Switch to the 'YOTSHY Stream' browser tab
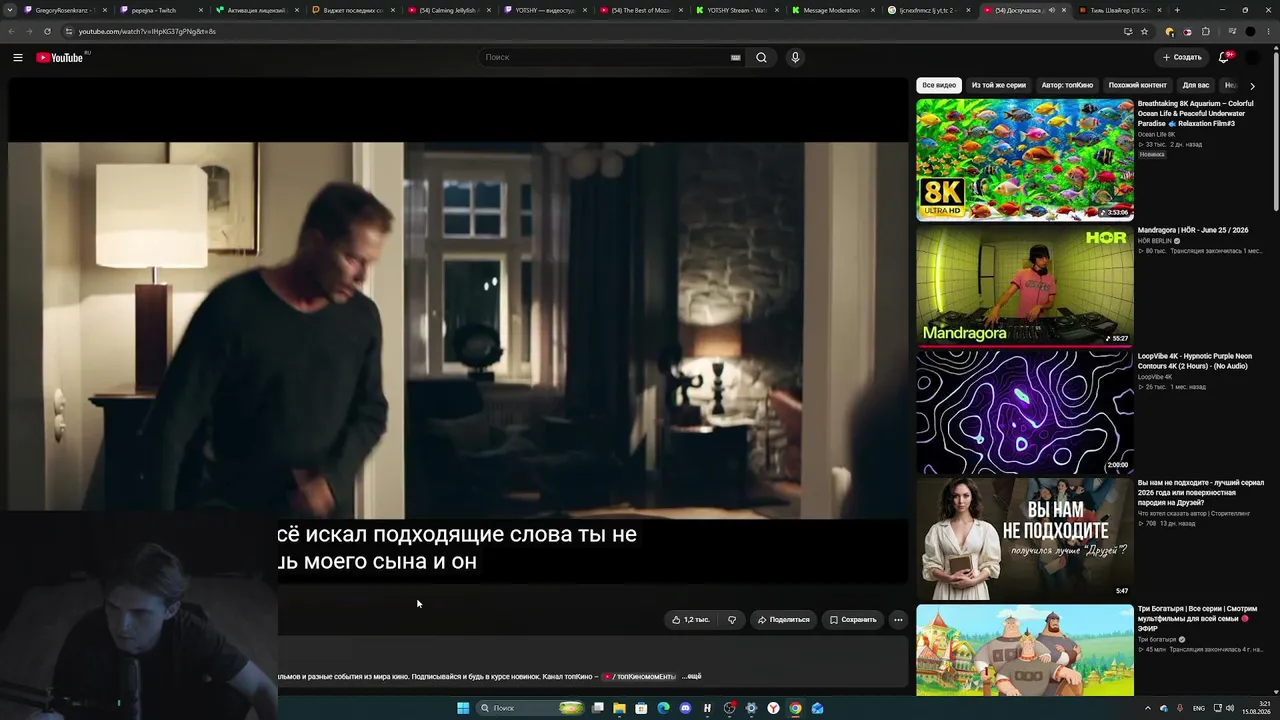The height and width of the screenshot is (720, 1280). [737, 10]
